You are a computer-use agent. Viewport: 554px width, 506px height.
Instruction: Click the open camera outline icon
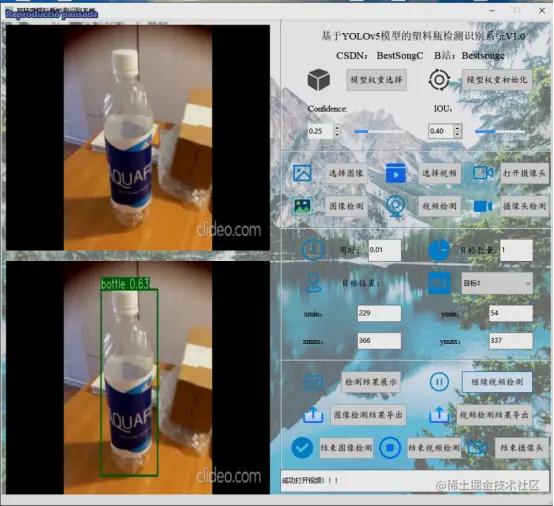483,173
